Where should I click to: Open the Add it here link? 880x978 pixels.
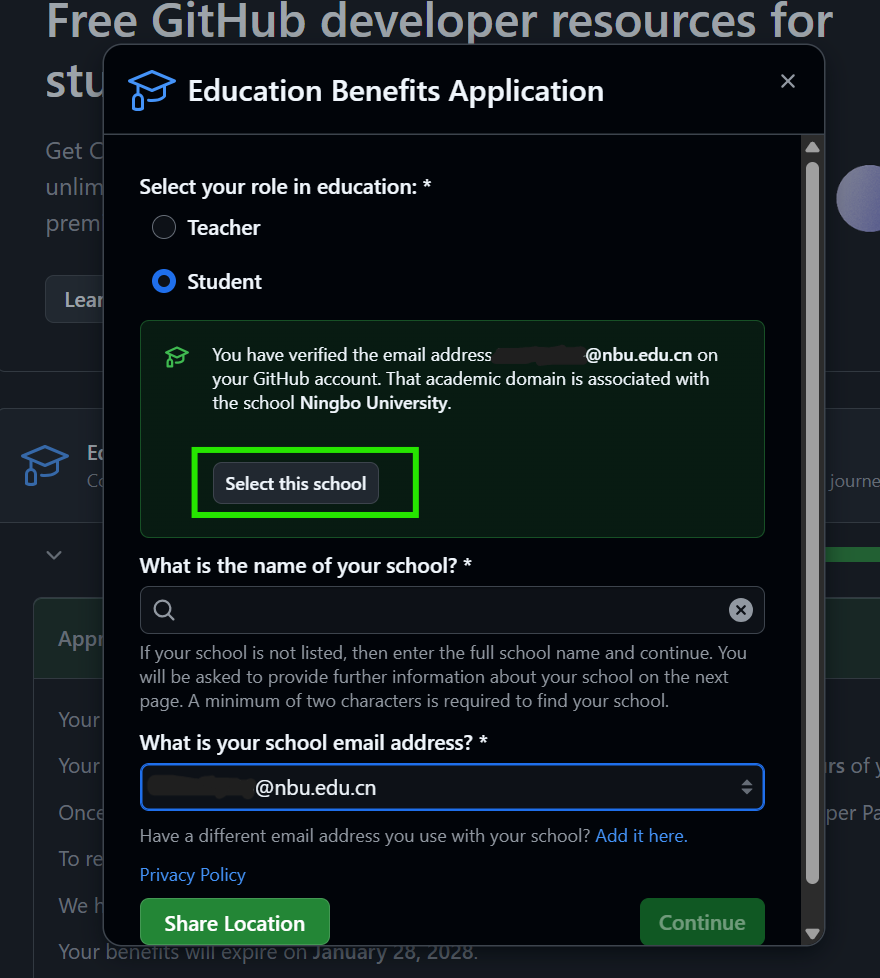(641, 835)
